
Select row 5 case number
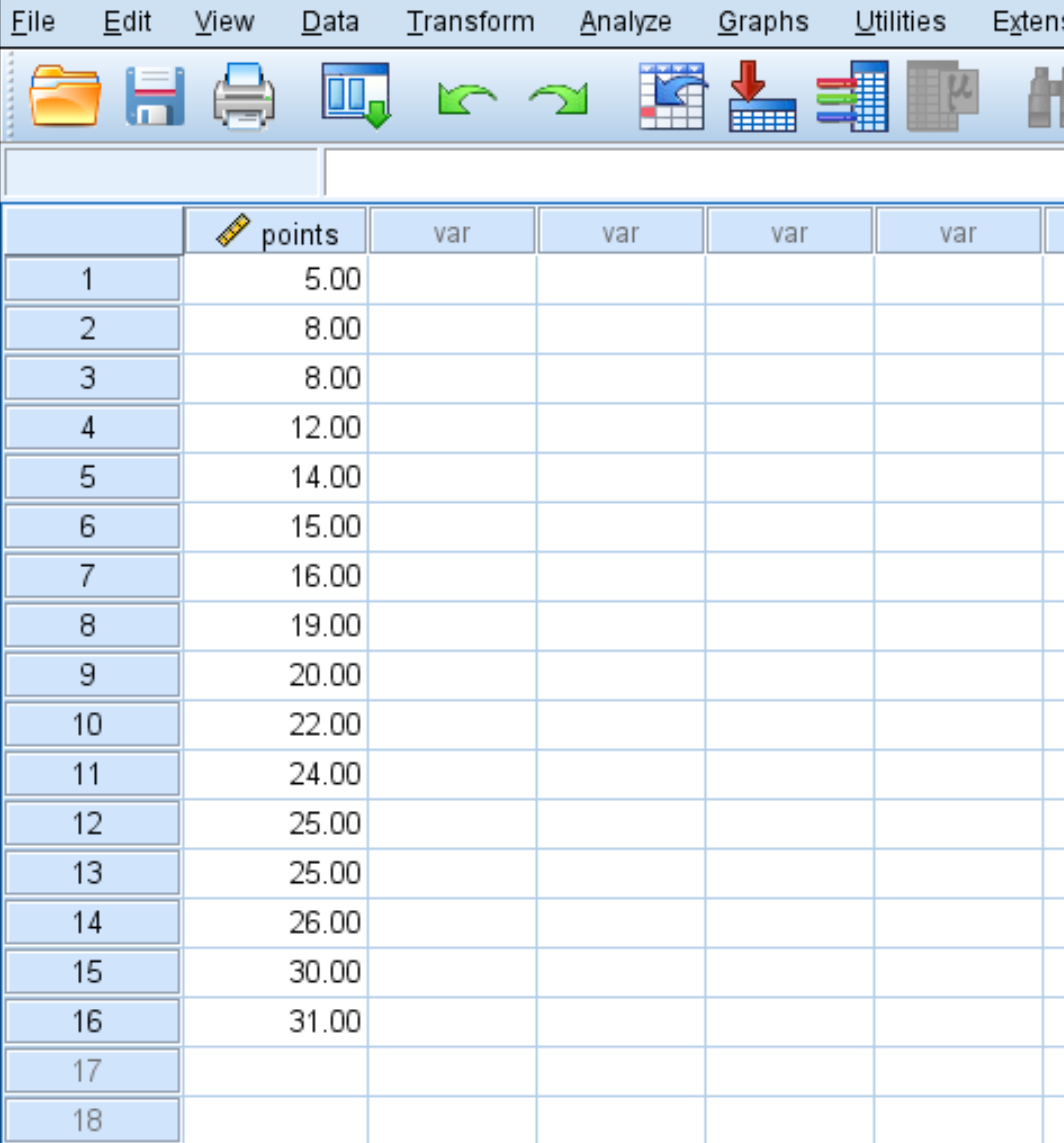91,477
